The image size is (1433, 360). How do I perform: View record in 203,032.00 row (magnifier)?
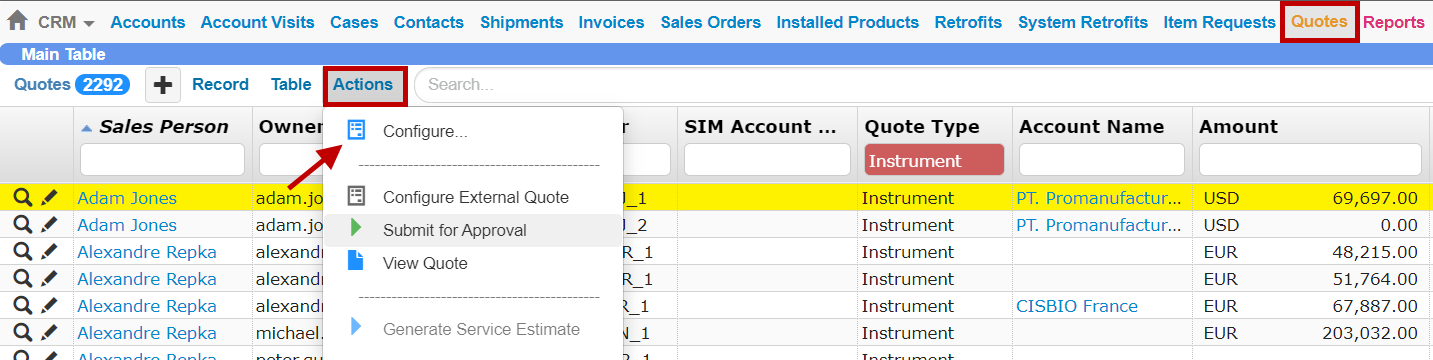pyautogui.click(x=22, y=333)
